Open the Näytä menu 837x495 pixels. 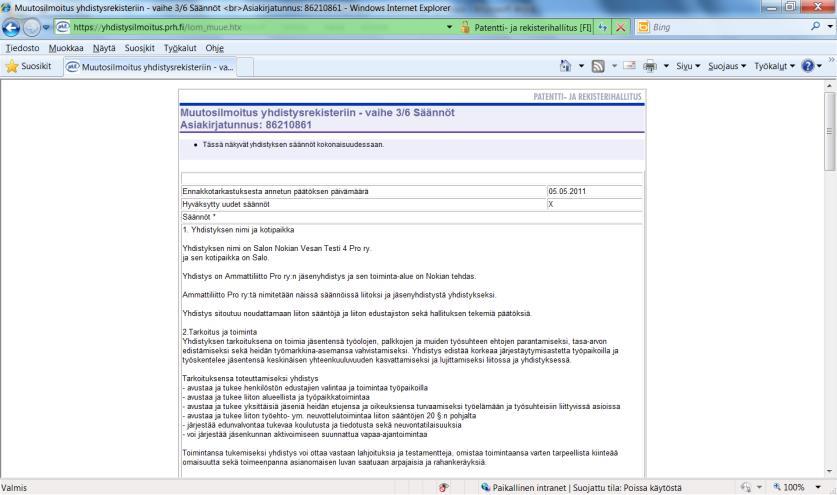point(104,48)
